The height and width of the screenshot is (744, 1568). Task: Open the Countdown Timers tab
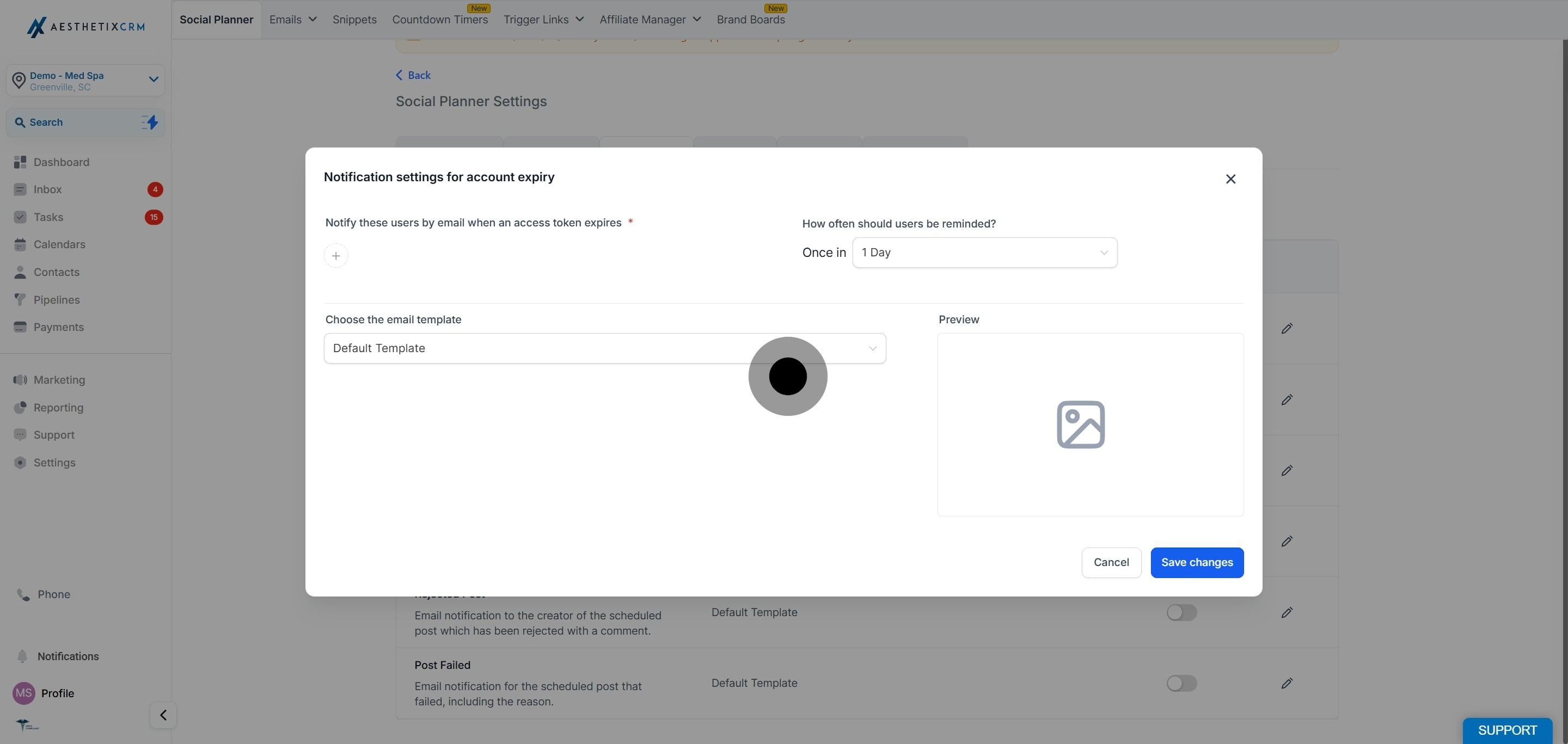[440, 20]
